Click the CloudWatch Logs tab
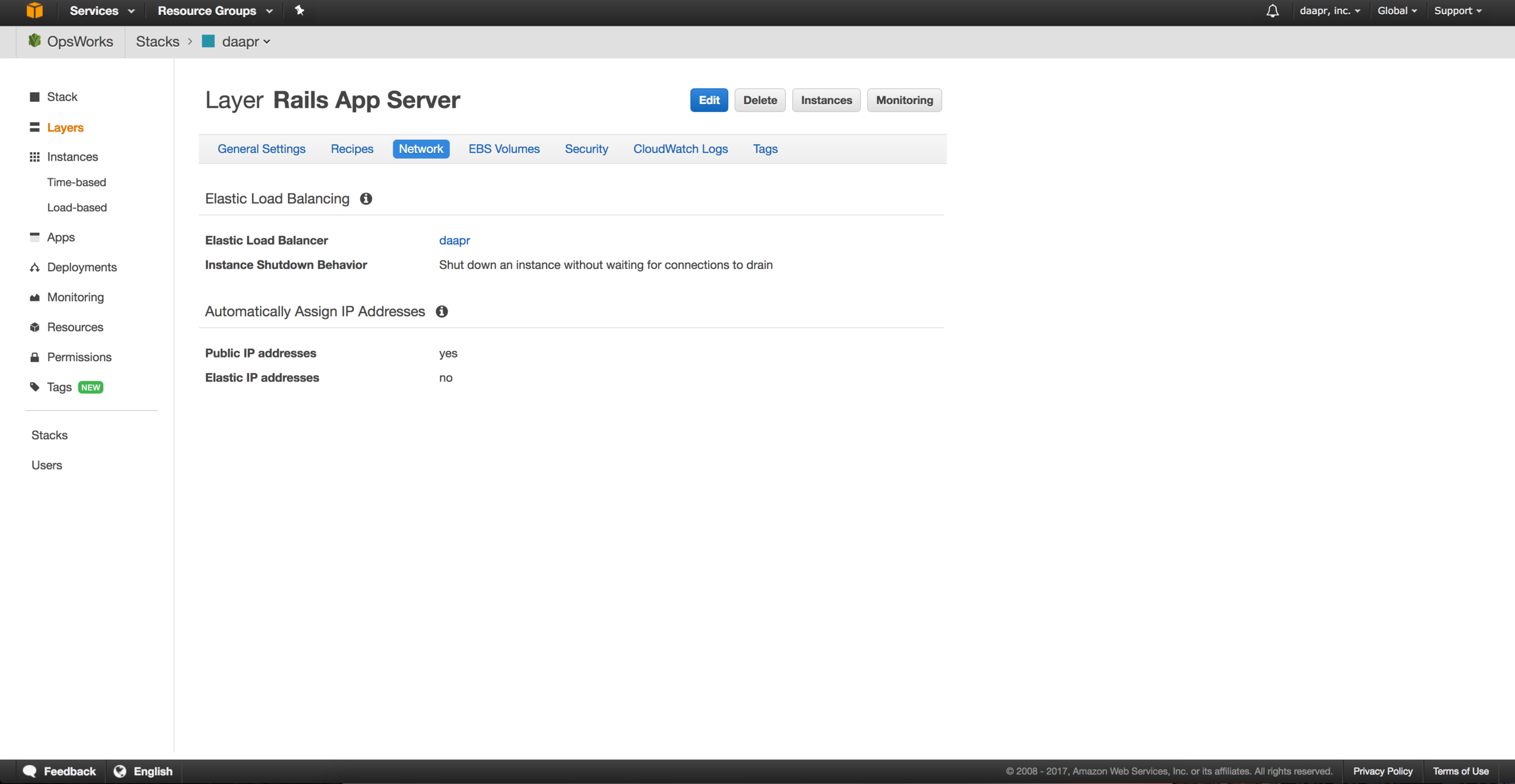This screenshot has height=784, width=1515. click(681, 148)
